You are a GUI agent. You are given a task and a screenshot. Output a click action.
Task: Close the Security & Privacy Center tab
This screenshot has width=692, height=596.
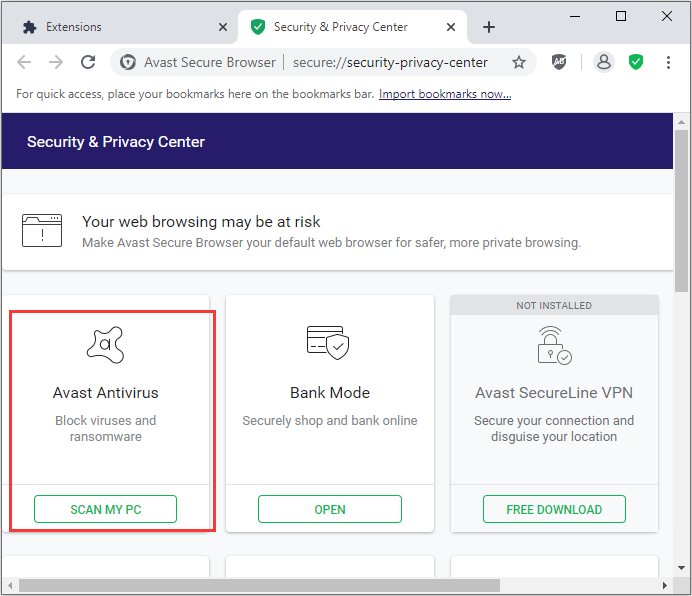pos(451,27)
